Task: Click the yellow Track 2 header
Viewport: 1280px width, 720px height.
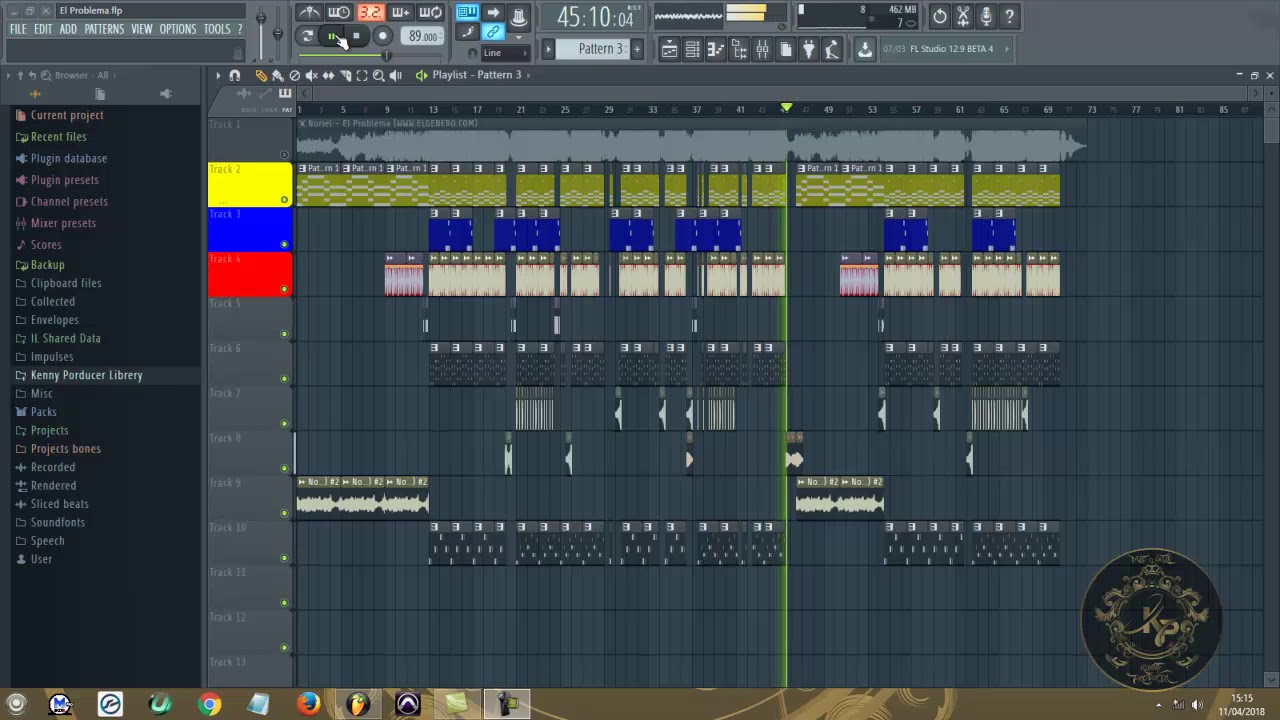Action: pyautogui.click(x=250, y=185)
